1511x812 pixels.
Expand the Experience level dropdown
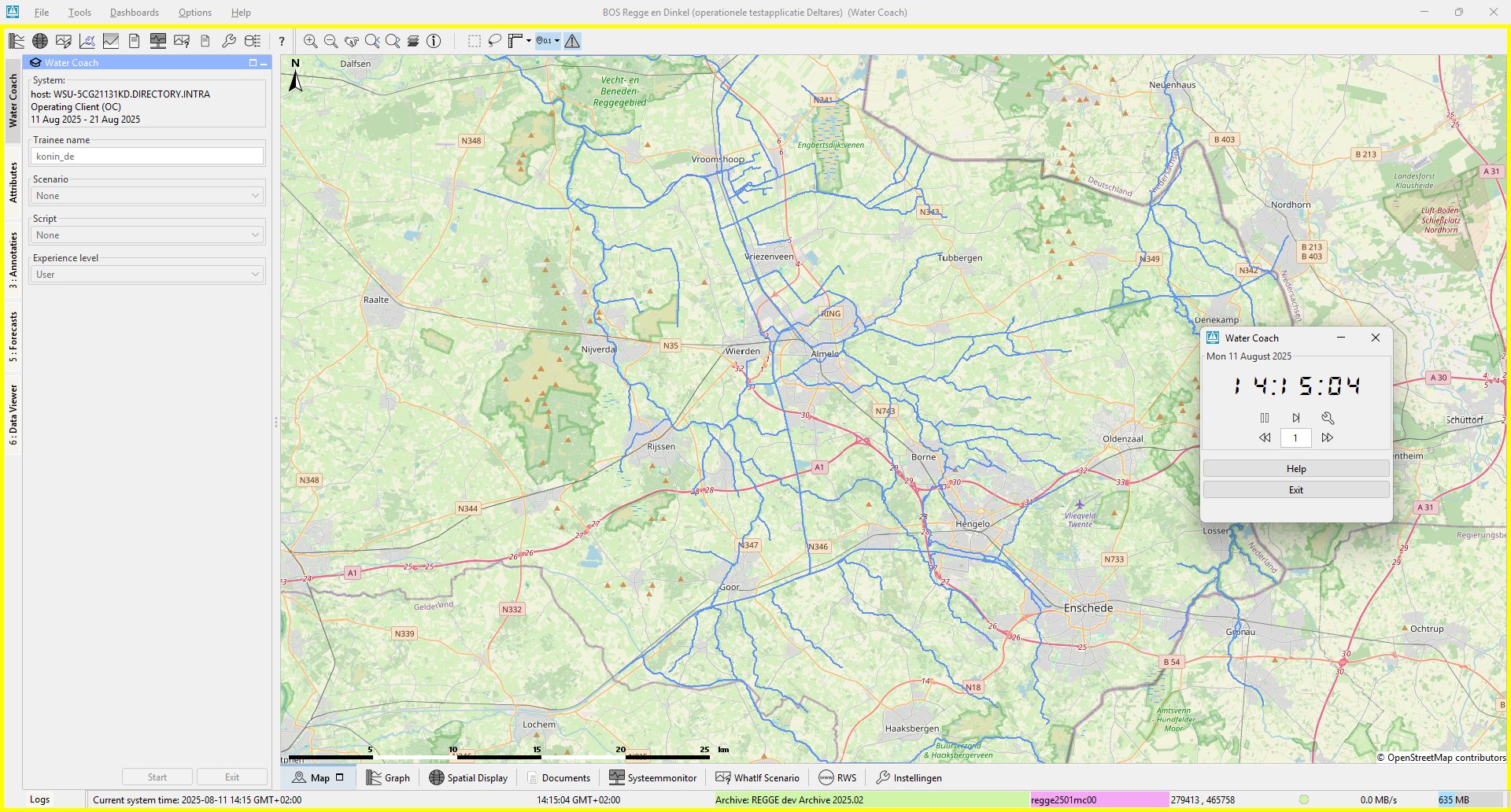point(147,275)
